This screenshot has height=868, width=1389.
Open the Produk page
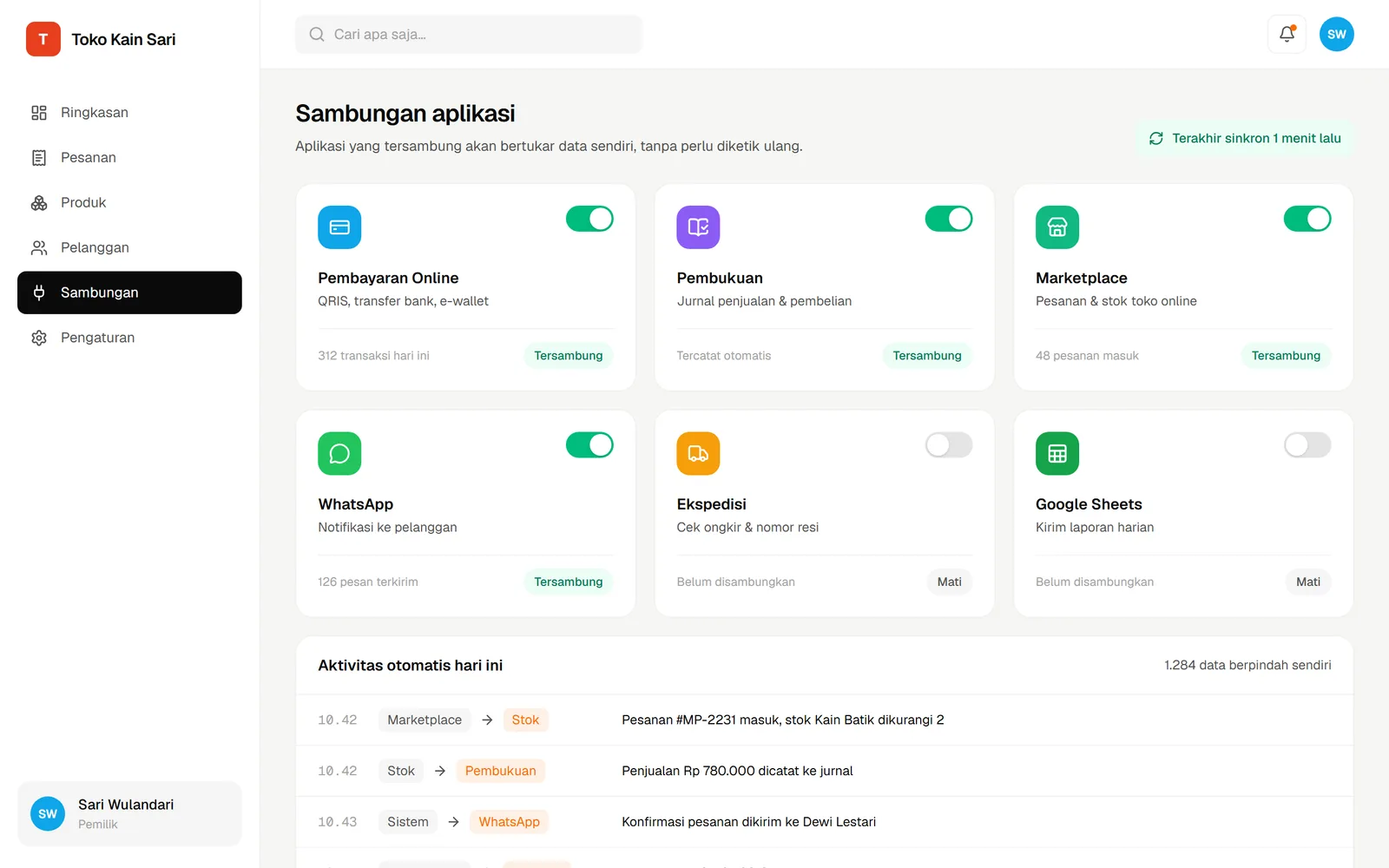click(129, 203)
